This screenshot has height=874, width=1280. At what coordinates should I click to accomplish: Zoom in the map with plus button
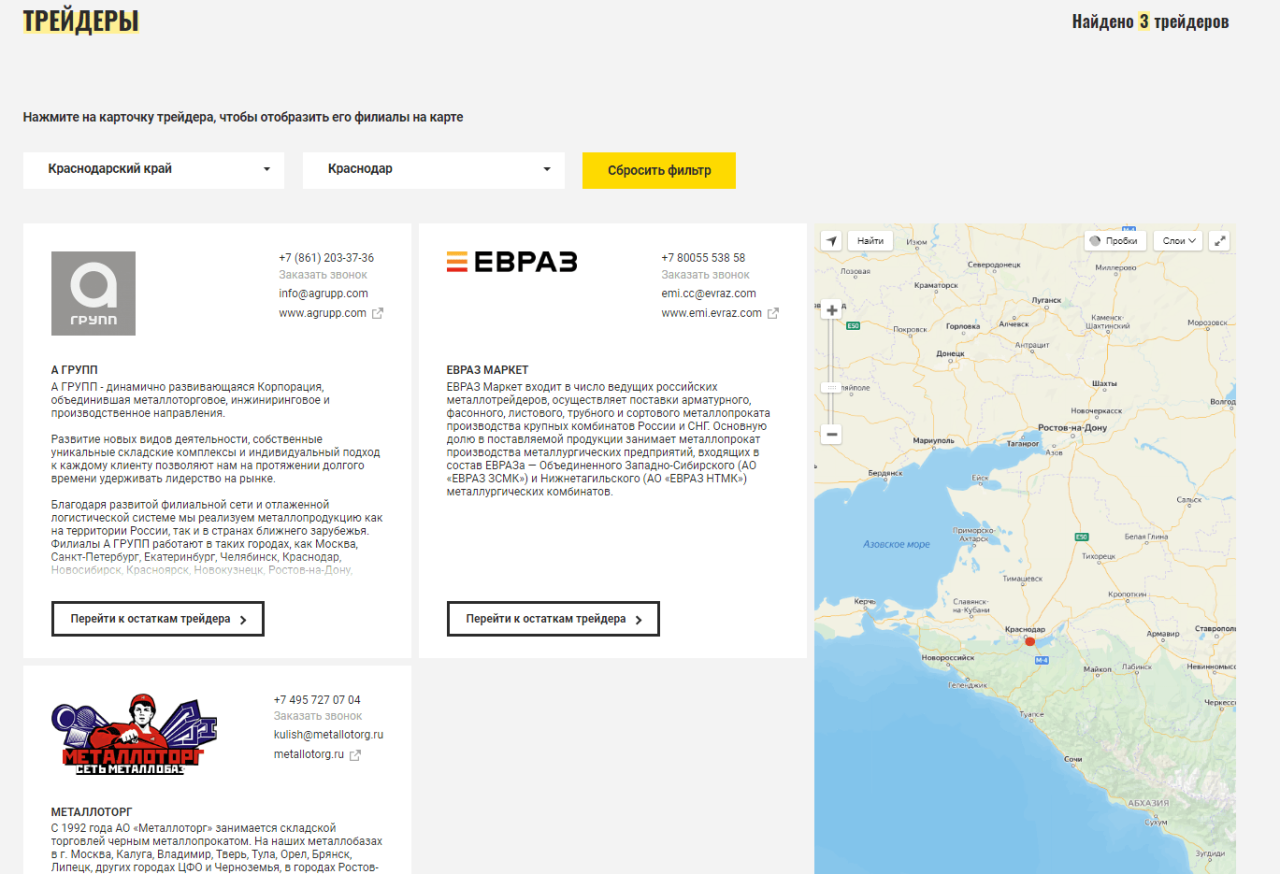[x=832, y=310]
